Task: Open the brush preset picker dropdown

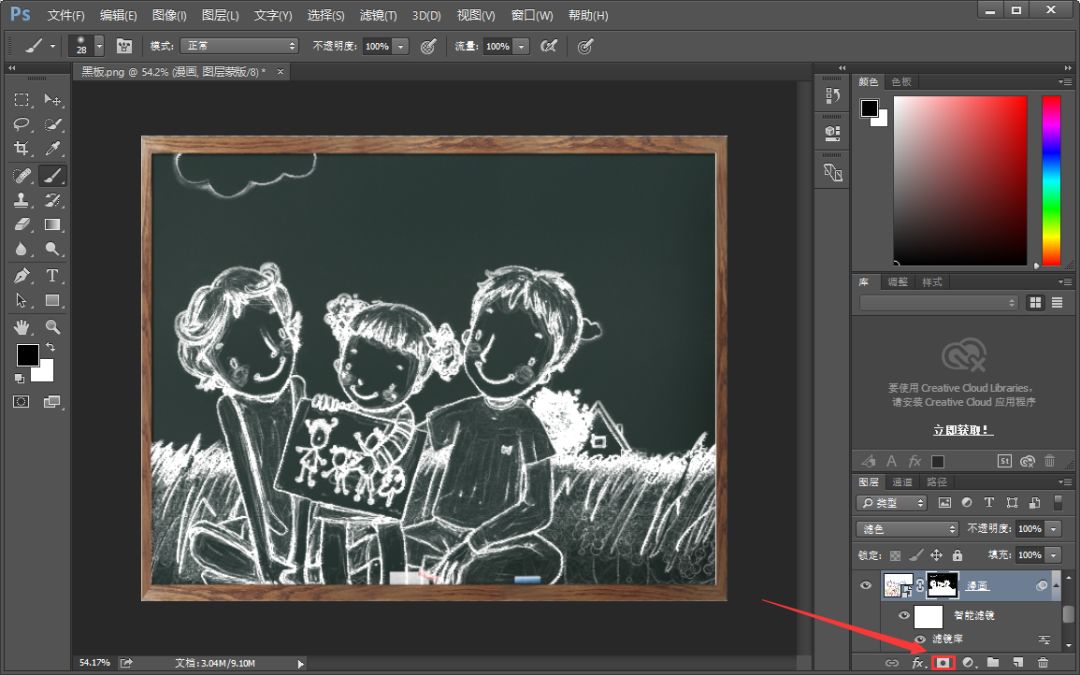Action: coord(100,46)
